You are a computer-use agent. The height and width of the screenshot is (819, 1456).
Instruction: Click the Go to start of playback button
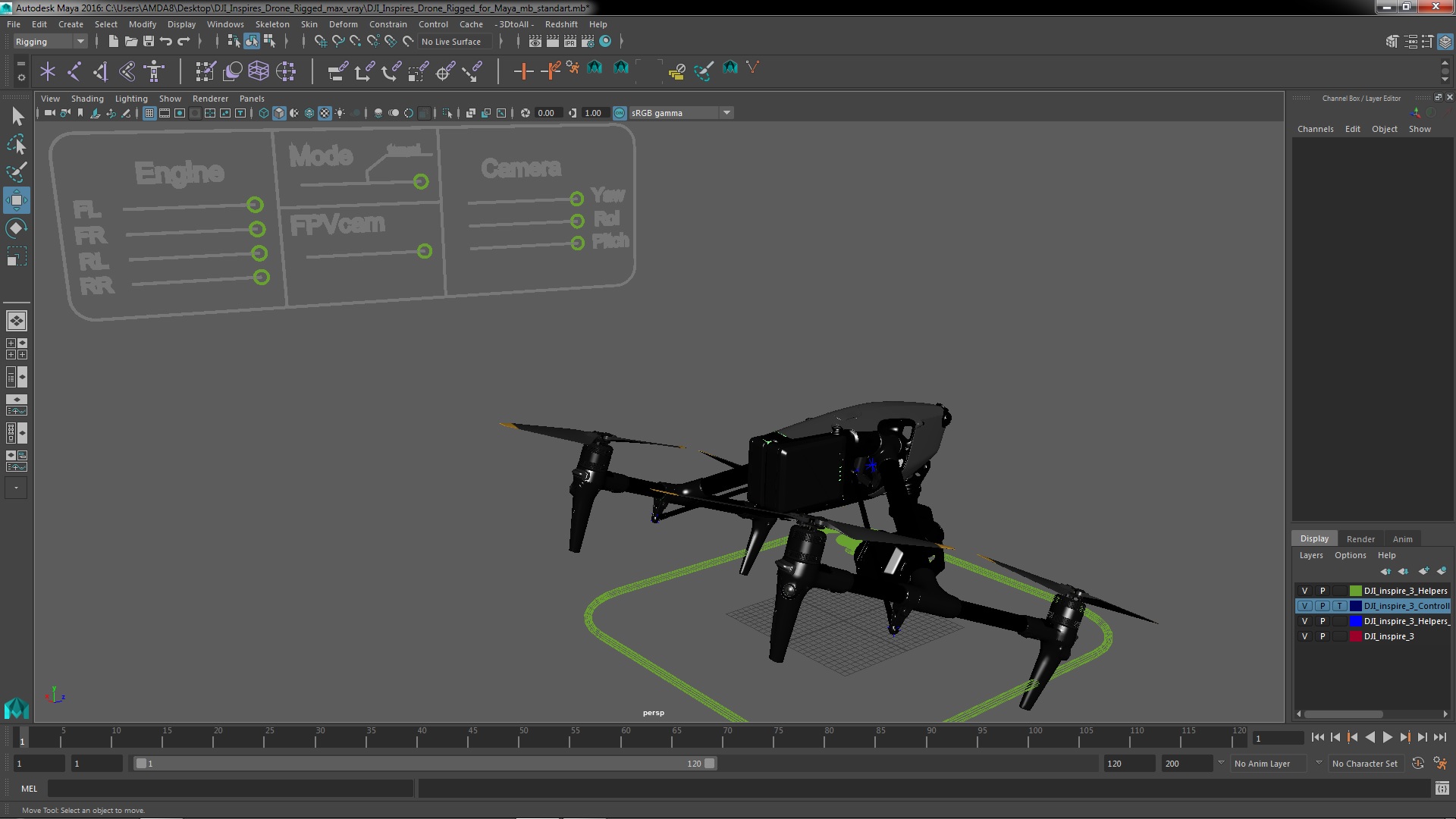pos(1317,737)
